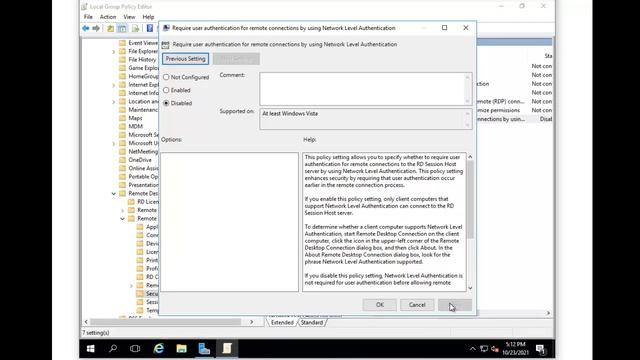The width and height of the screenshot is (640, 360).
Task: Open File Explorer from the taskbar
Action: (x=181, y=349)
